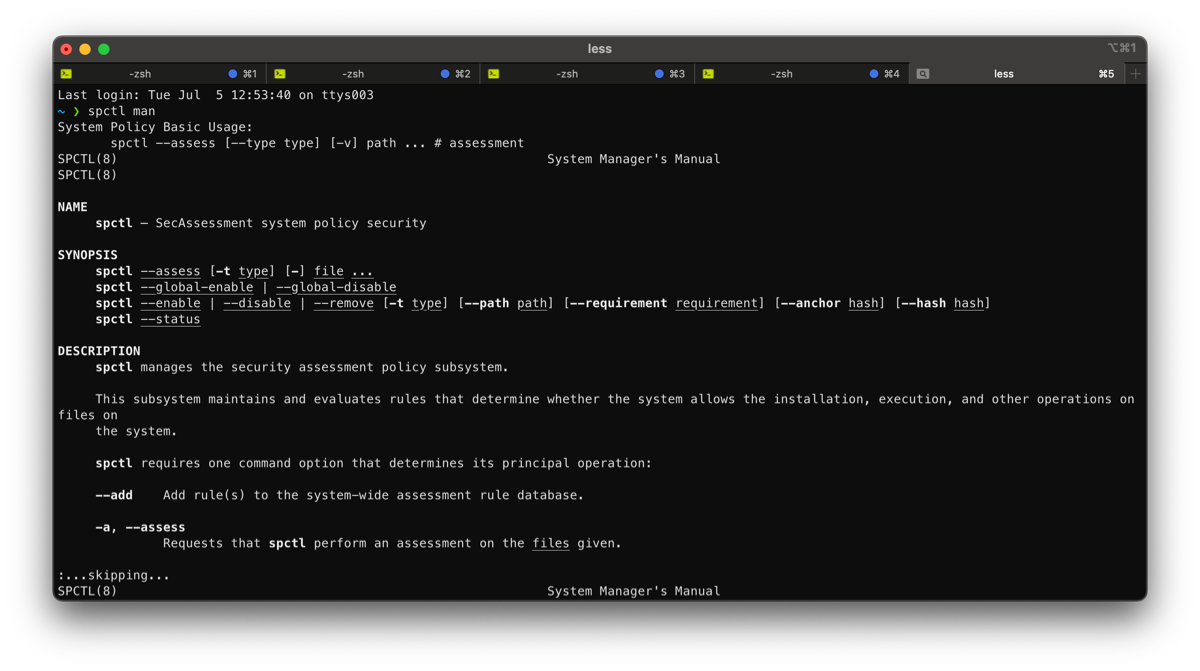Click the underlined '--global-enable' option
1200x671 pixels.
point(197,287)
